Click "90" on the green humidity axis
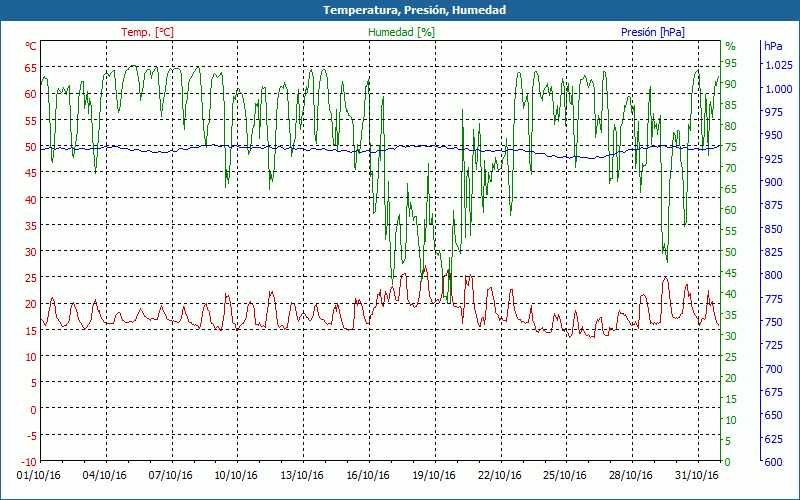800x500 pixels. (x=731, y=84)
